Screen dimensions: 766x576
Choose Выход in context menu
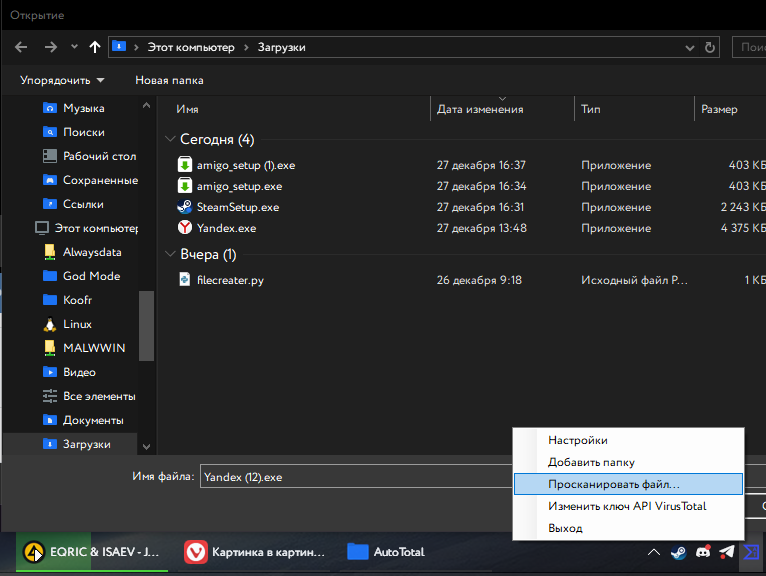point(628,528)
